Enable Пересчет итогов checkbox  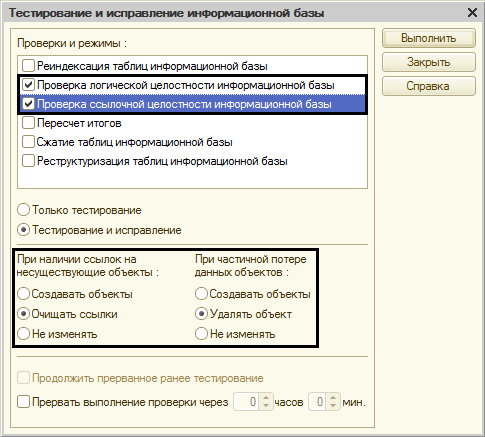click(x=28, y=123)
